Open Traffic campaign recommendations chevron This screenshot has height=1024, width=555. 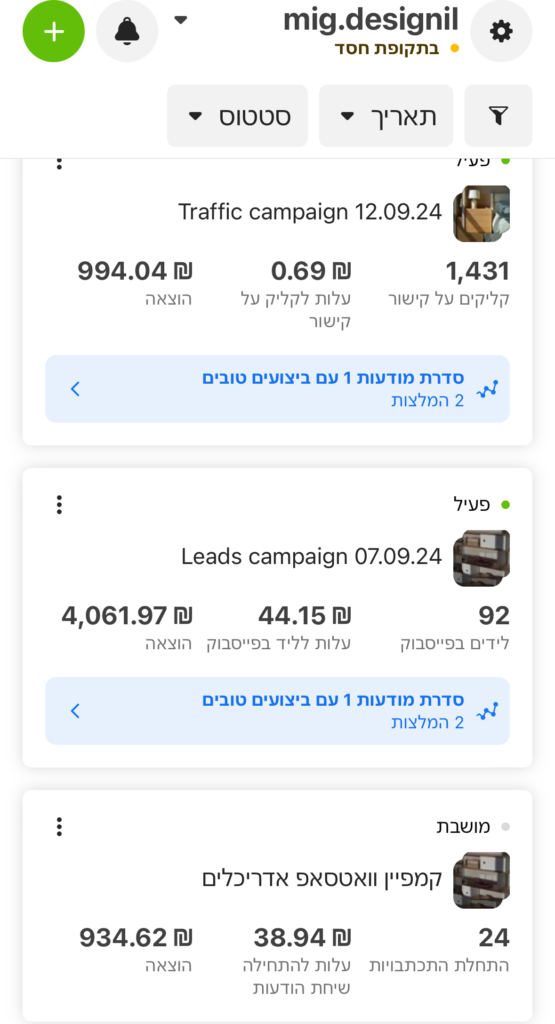75,389
